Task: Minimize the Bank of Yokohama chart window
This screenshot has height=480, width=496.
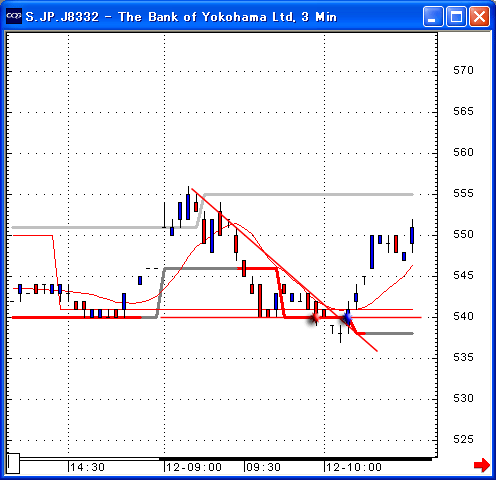Action: pos(433,16)
